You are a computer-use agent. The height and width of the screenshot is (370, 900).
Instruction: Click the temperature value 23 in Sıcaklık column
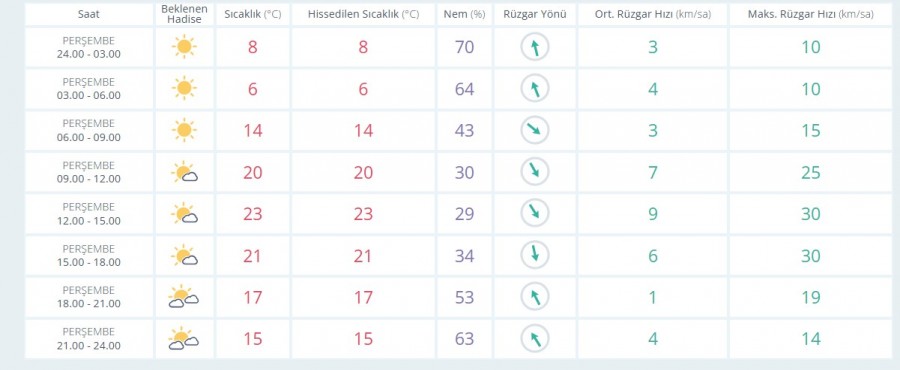pyautogui.click(x=253, y=213)
